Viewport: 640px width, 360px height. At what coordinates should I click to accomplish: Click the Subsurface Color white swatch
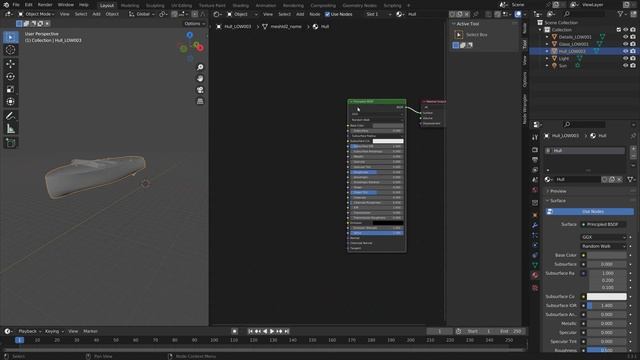[x=607, y=297]
